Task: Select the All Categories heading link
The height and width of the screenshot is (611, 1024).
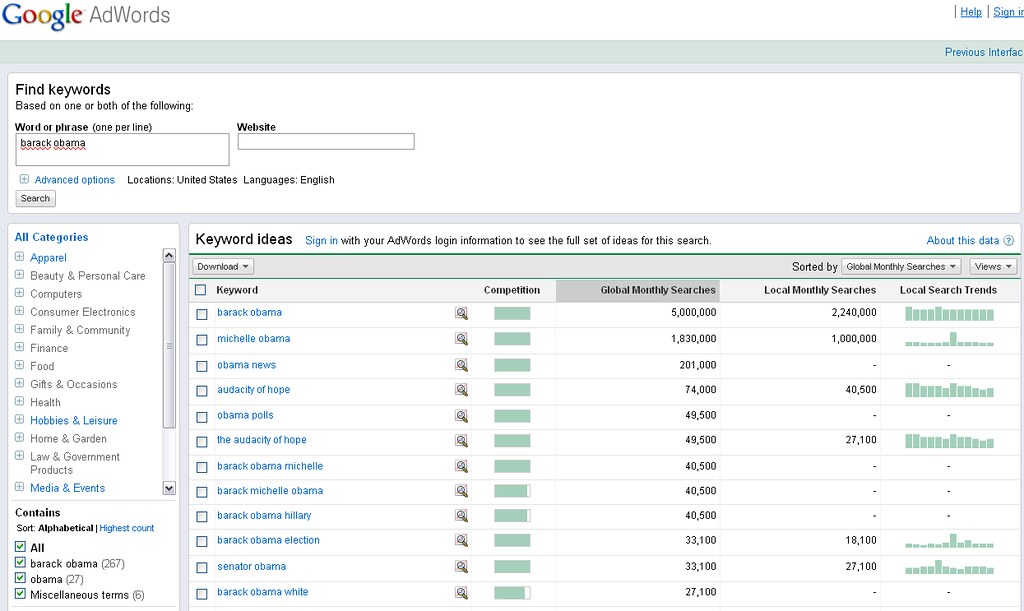Action: point(52,238)
